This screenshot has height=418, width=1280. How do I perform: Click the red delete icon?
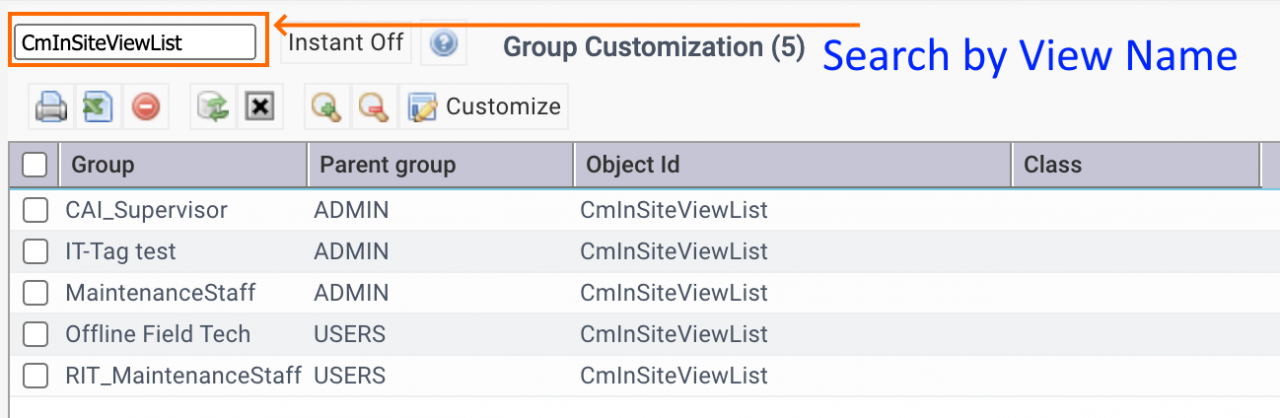click(x=146, y=107)
